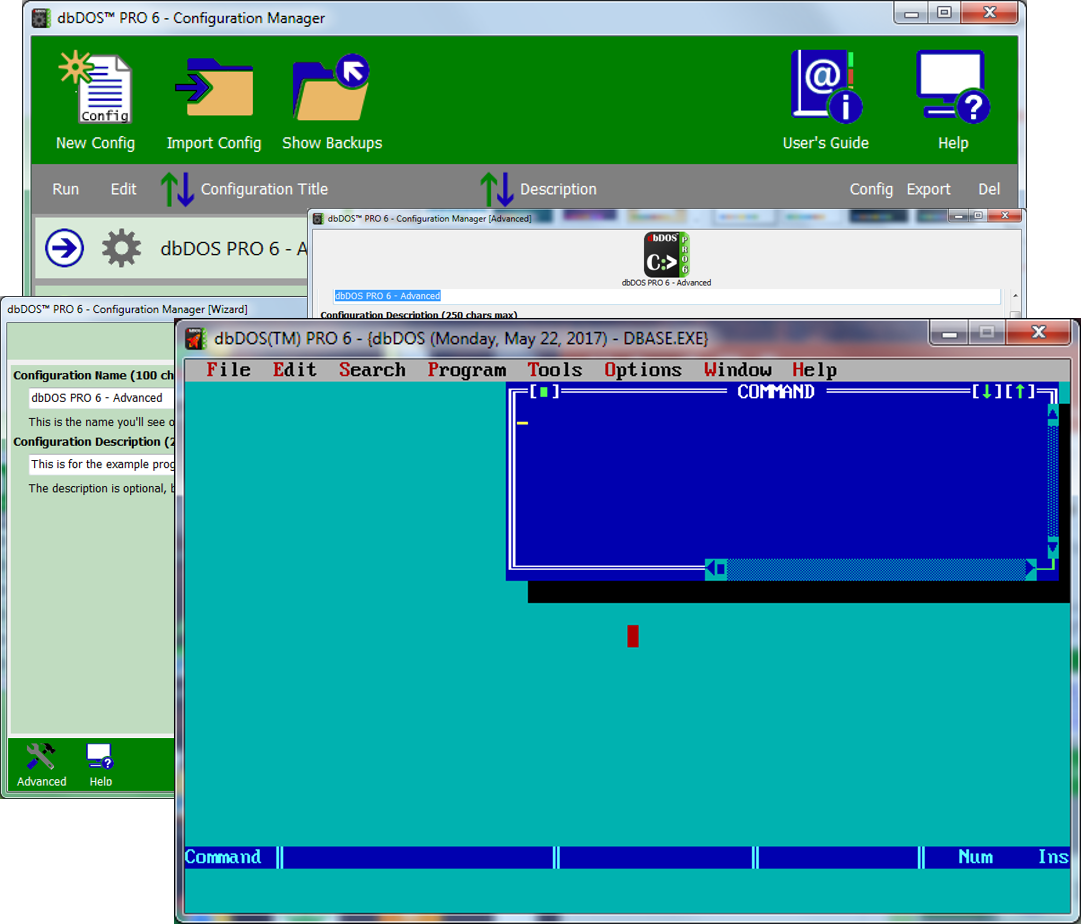1081x924 pixels.
Task: Sort by Description arrows
Action: tap(496, 190)
